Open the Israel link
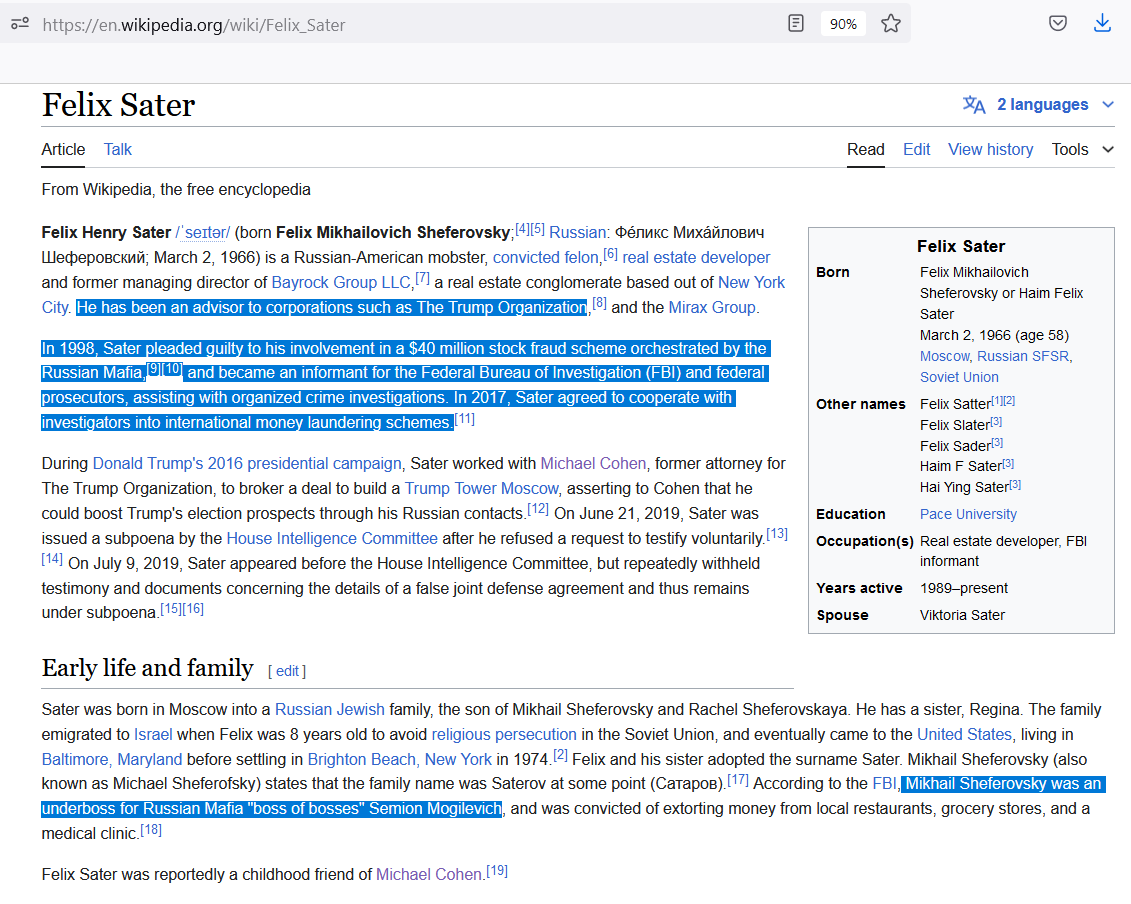The height and width of the screenshot is (904, 1131). [x=153, y=735]
